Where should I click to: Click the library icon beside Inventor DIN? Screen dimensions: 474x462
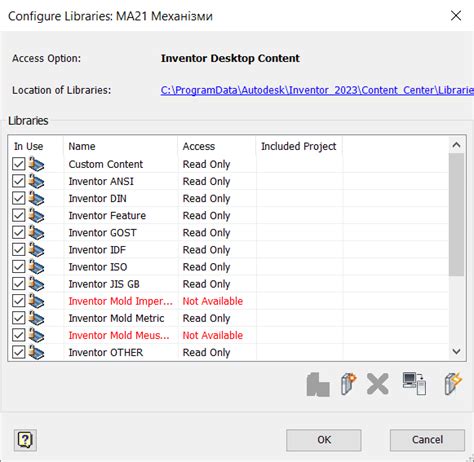(x=36, y=198)
